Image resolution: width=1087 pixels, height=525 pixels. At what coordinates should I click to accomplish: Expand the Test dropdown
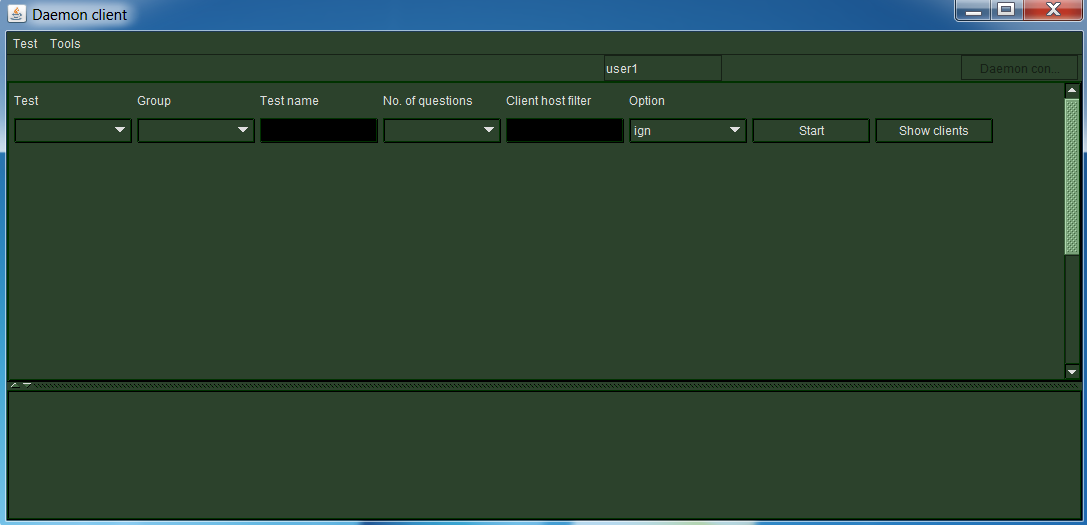click(x=73, y=130)
